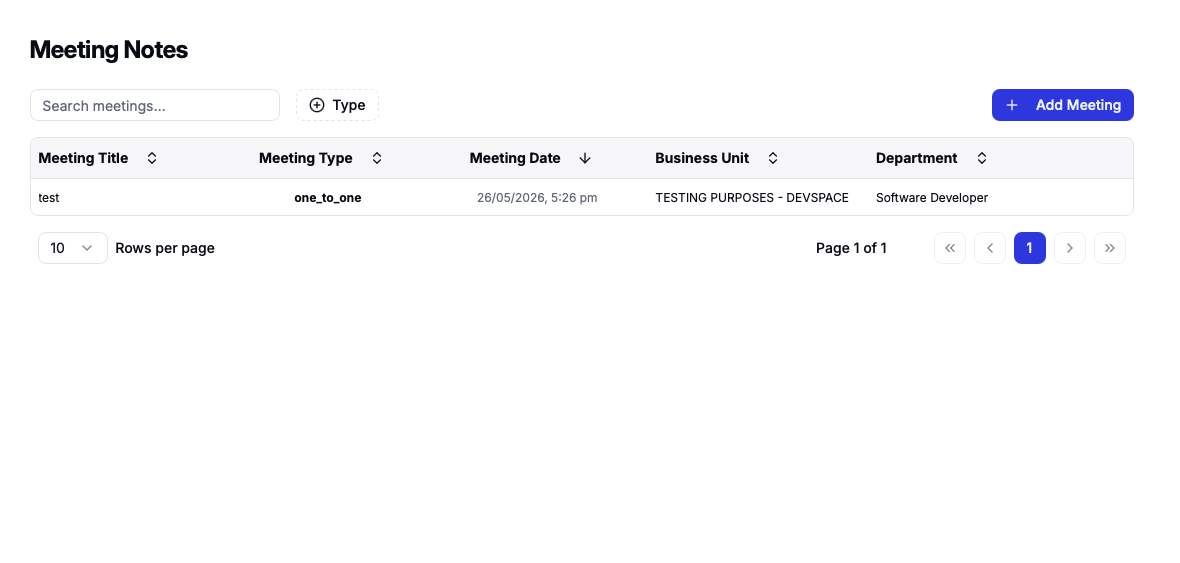Go to first page with double-left chevron
This screenshot has width=1180, height=563.
950,248
